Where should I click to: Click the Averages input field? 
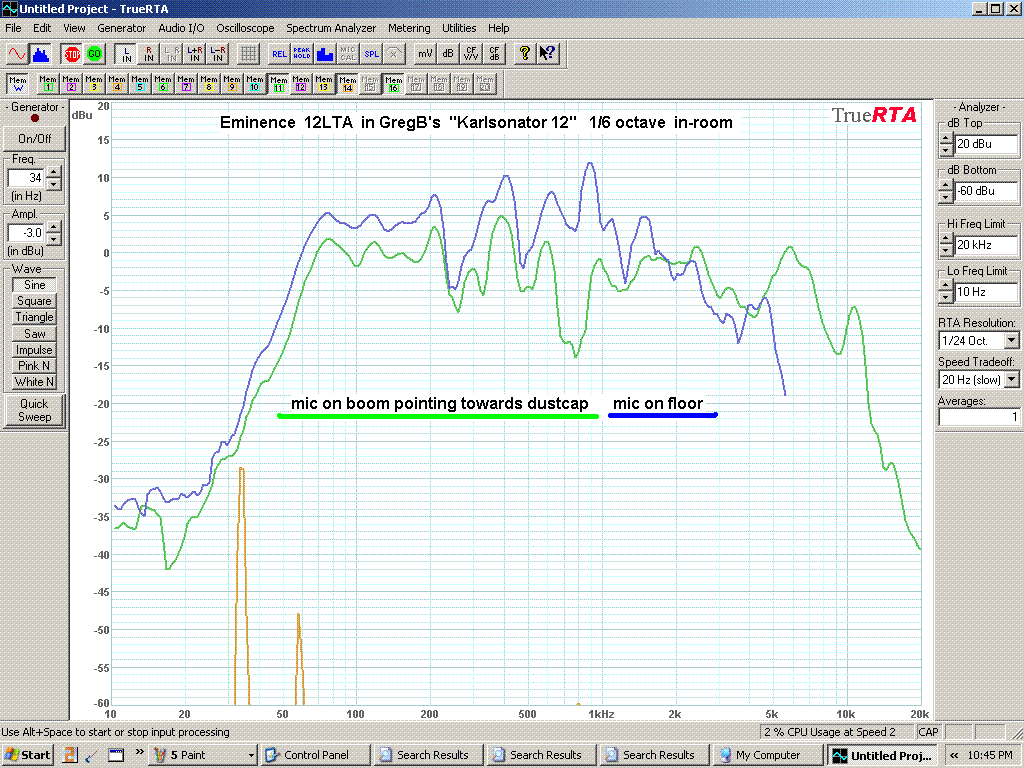coord(978,417)
